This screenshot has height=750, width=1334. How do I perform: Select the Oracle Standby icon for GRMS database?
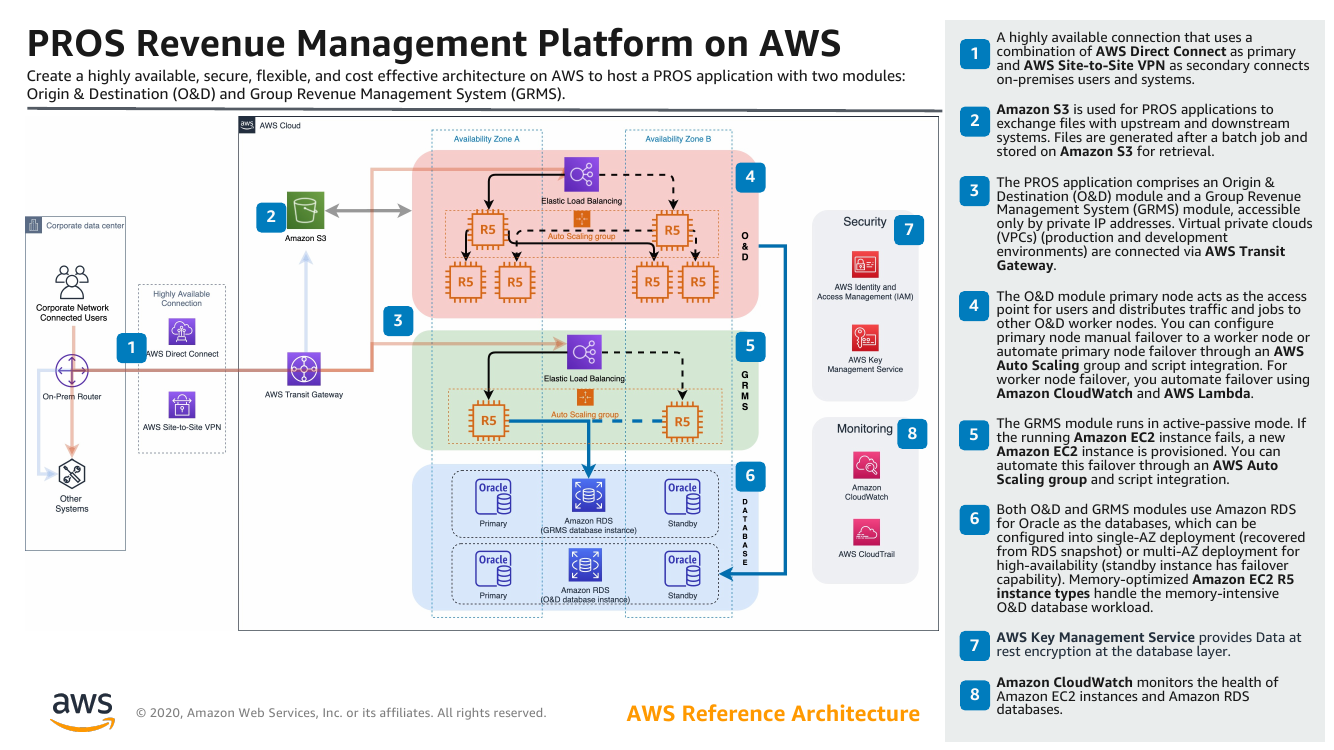click(682, 497)
